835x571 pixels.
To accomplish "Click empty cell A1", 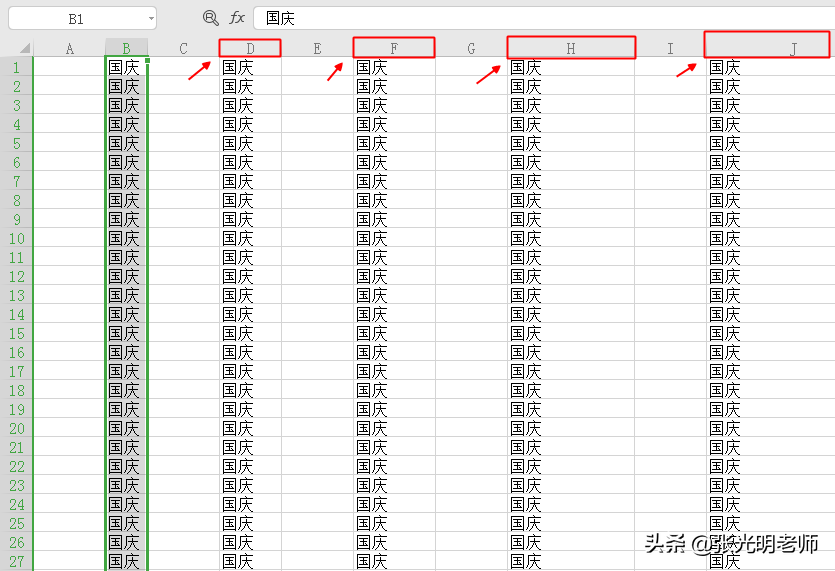I will [69, 67].
